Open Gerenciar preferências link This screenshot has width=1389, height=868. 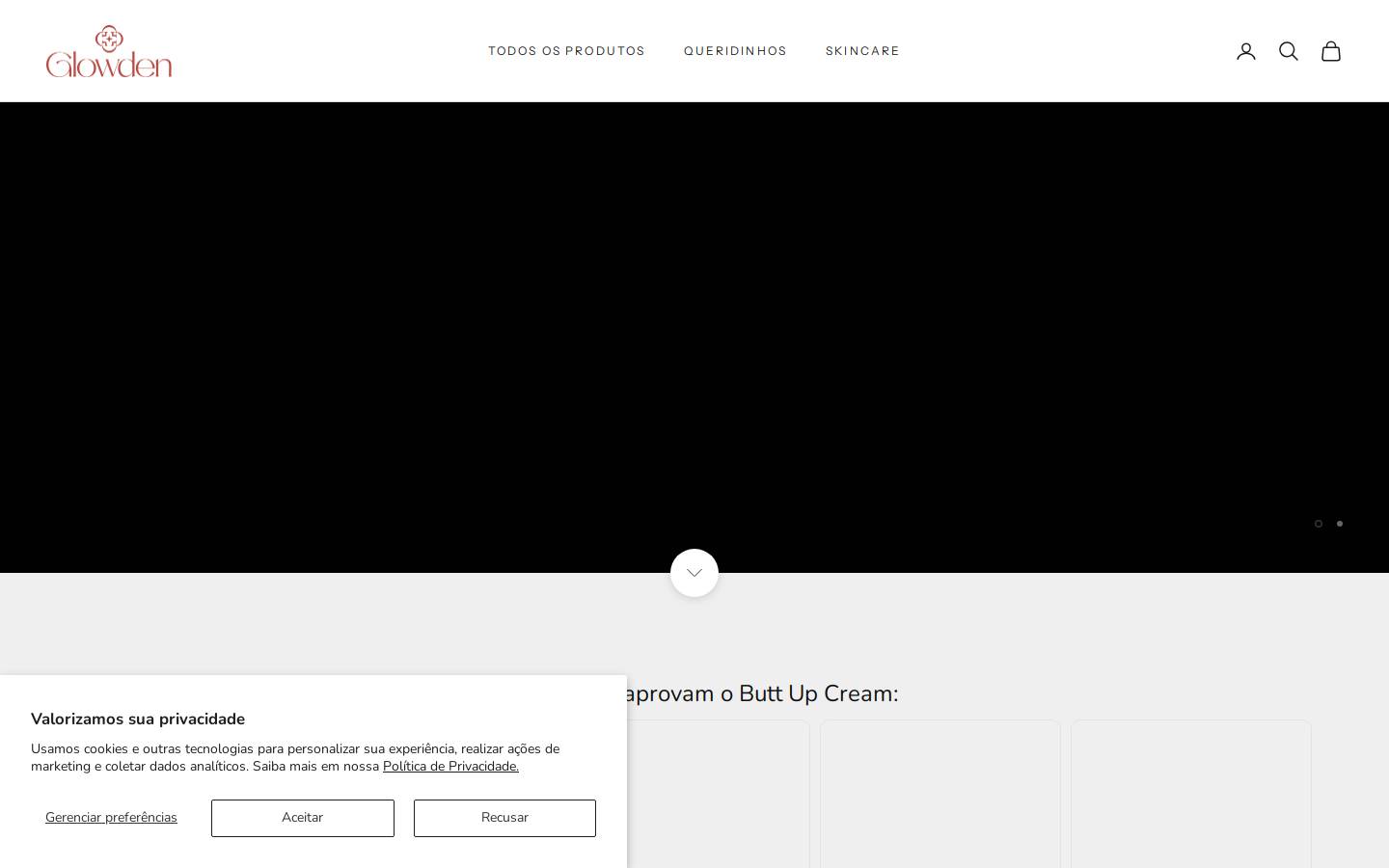[111, 818]
